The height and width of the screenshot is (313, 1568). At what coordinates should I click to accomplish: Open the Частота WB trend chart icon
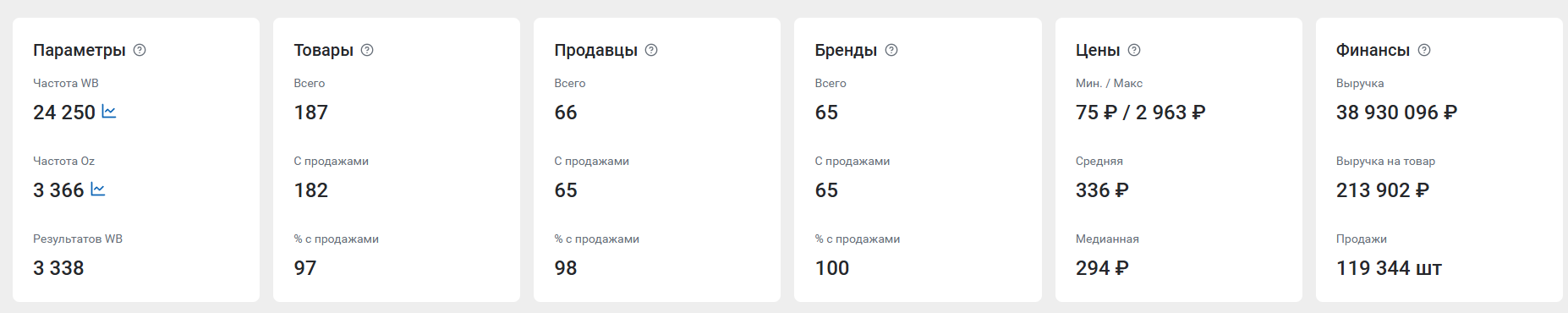click(x=109, y=112)
